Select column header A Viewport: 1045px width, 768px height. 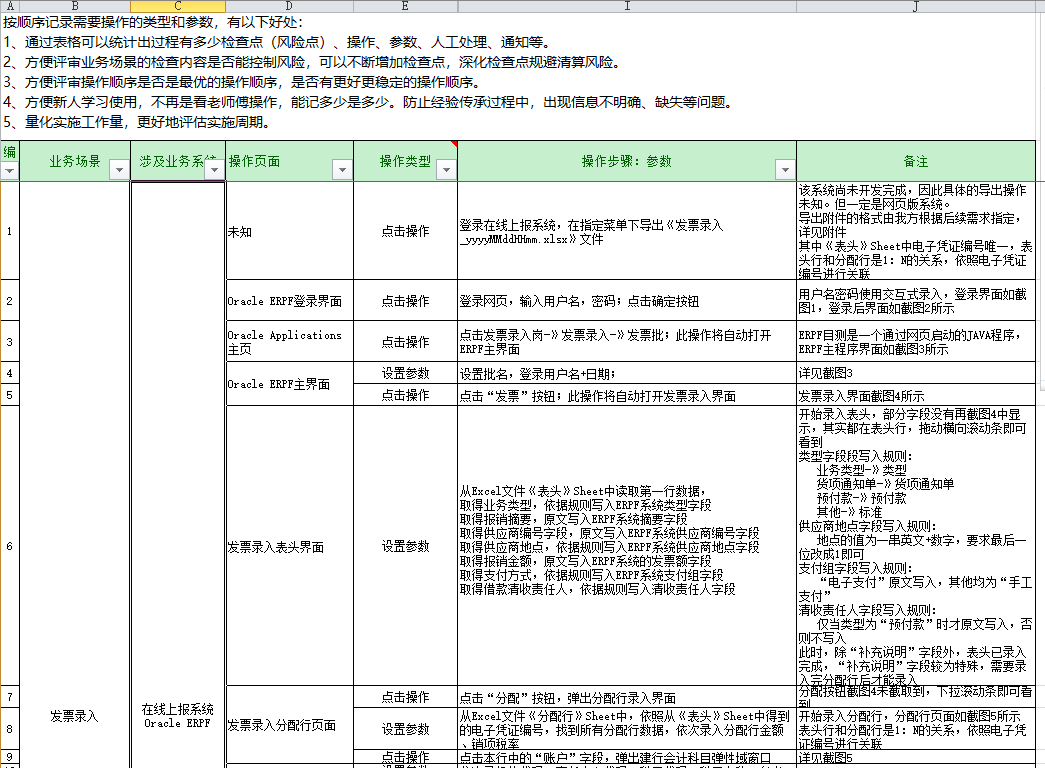(x=9, y=6)
